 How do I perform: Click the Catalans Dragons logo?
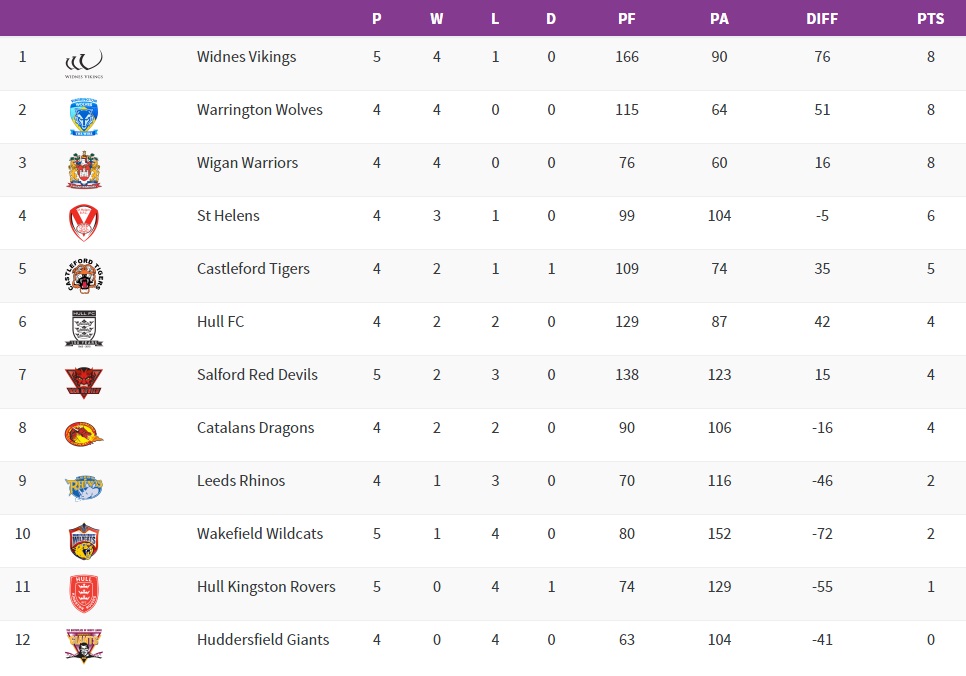(x=84, y=434)
